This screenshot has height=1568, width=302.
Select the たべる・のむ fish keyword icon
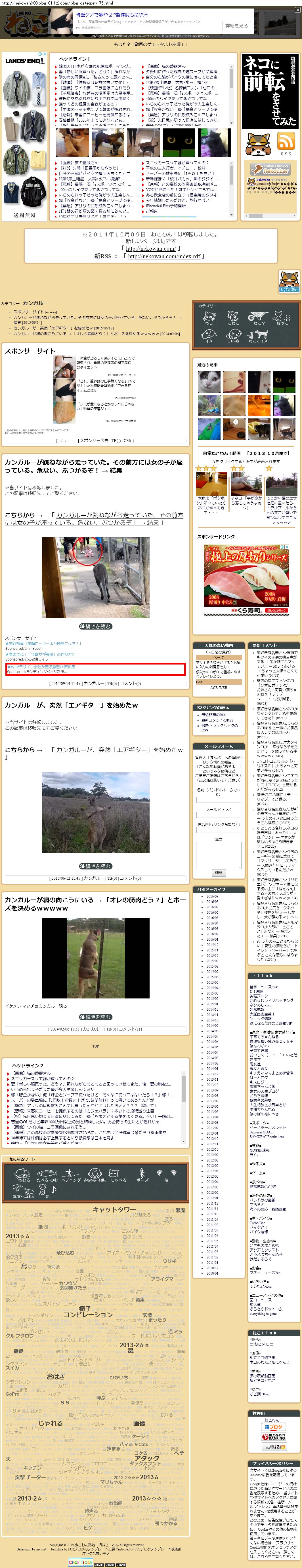[x=47, y=1175]
